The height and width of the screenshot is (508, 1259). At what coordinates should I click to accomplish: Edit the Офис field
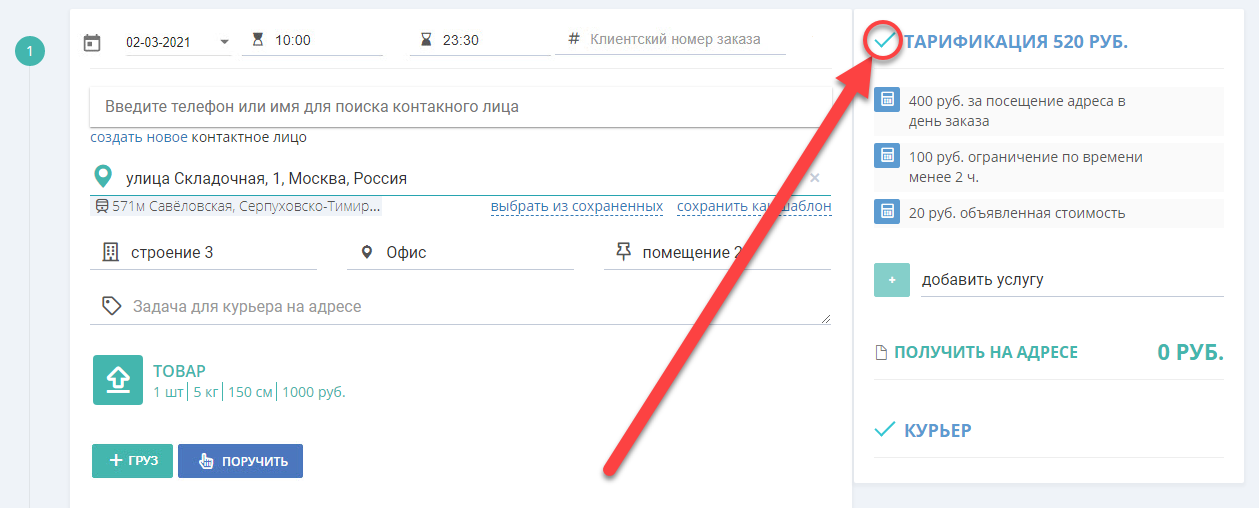point(479,253)
